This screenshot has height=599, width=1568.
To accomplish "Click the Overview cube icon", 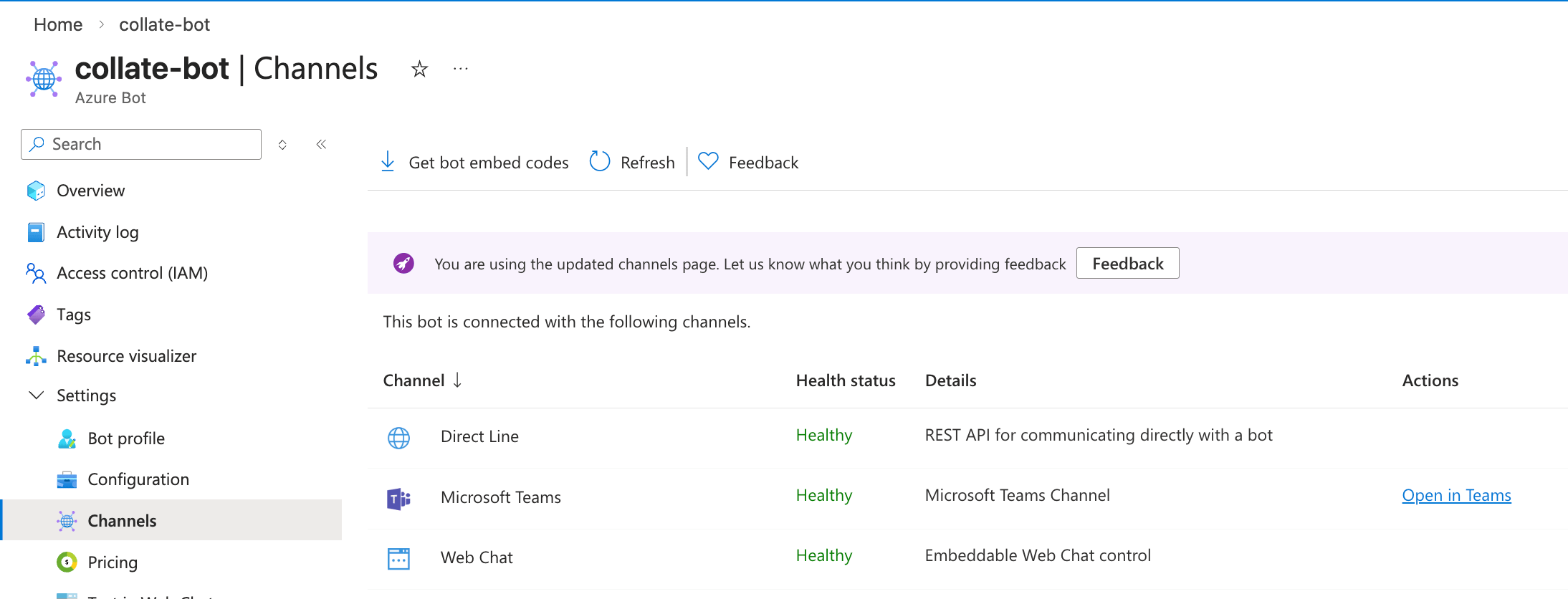I will 36,191.
